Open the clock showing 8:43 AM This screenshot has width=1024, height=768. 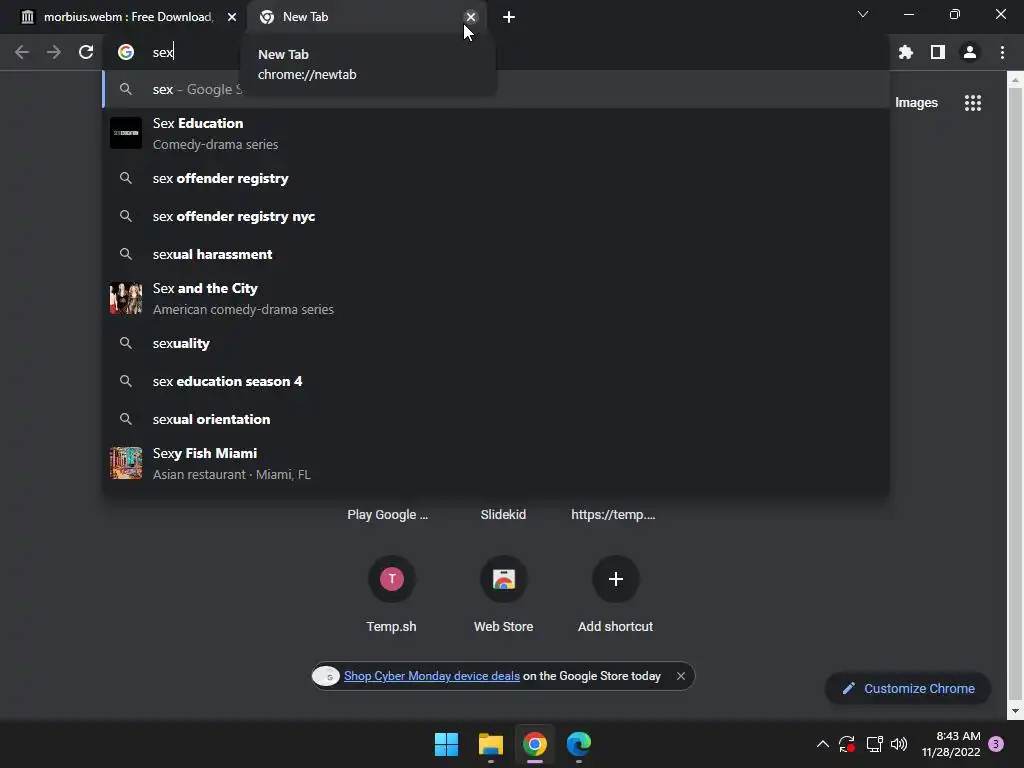tap(951, 744)
